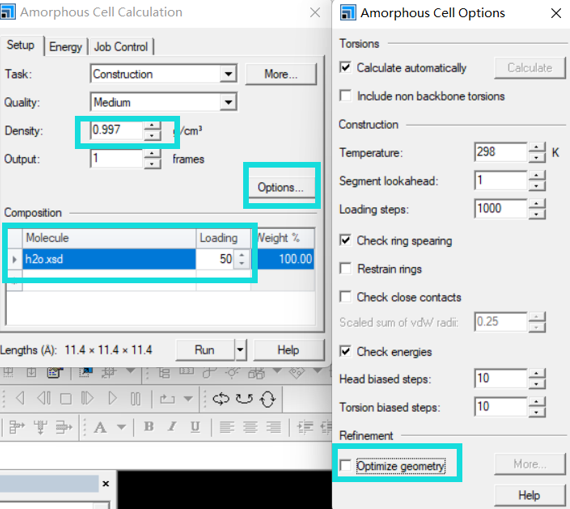Click the More... button beside Task
This screenshot has height=509, width=570.
281,74
